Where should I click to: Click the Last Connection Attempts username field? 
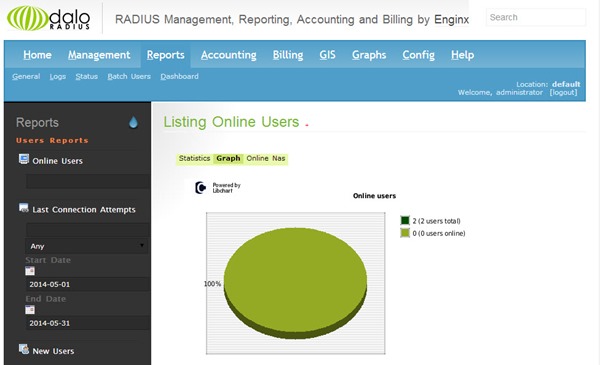pos(88,230)
